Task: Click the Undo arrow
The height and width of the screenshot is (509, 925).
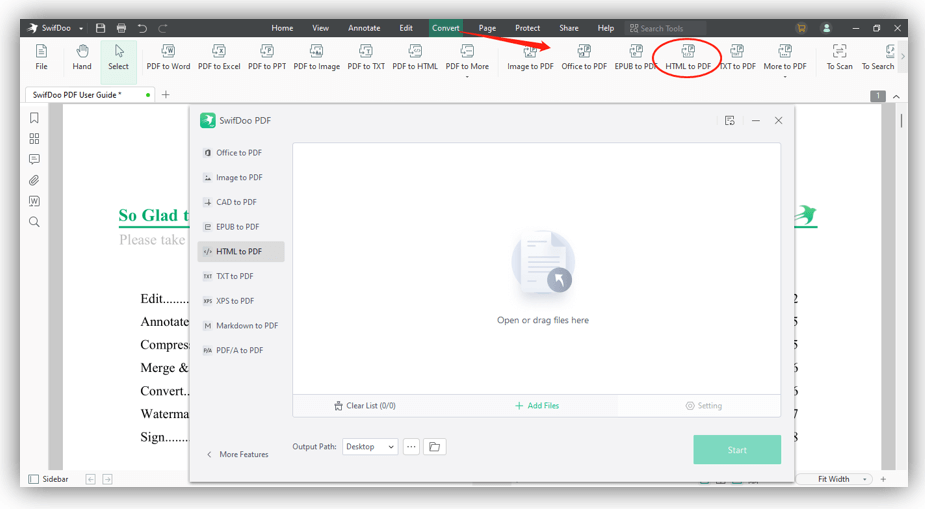Action: (142, 28)
